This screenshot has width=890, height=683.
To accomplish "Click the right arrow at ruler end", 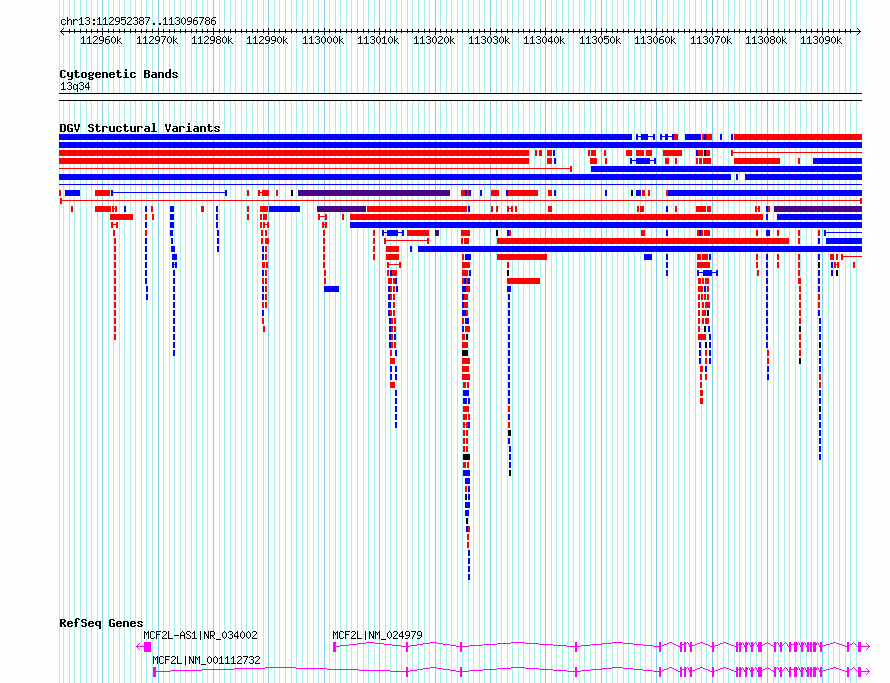I will [x=858, y=31].
